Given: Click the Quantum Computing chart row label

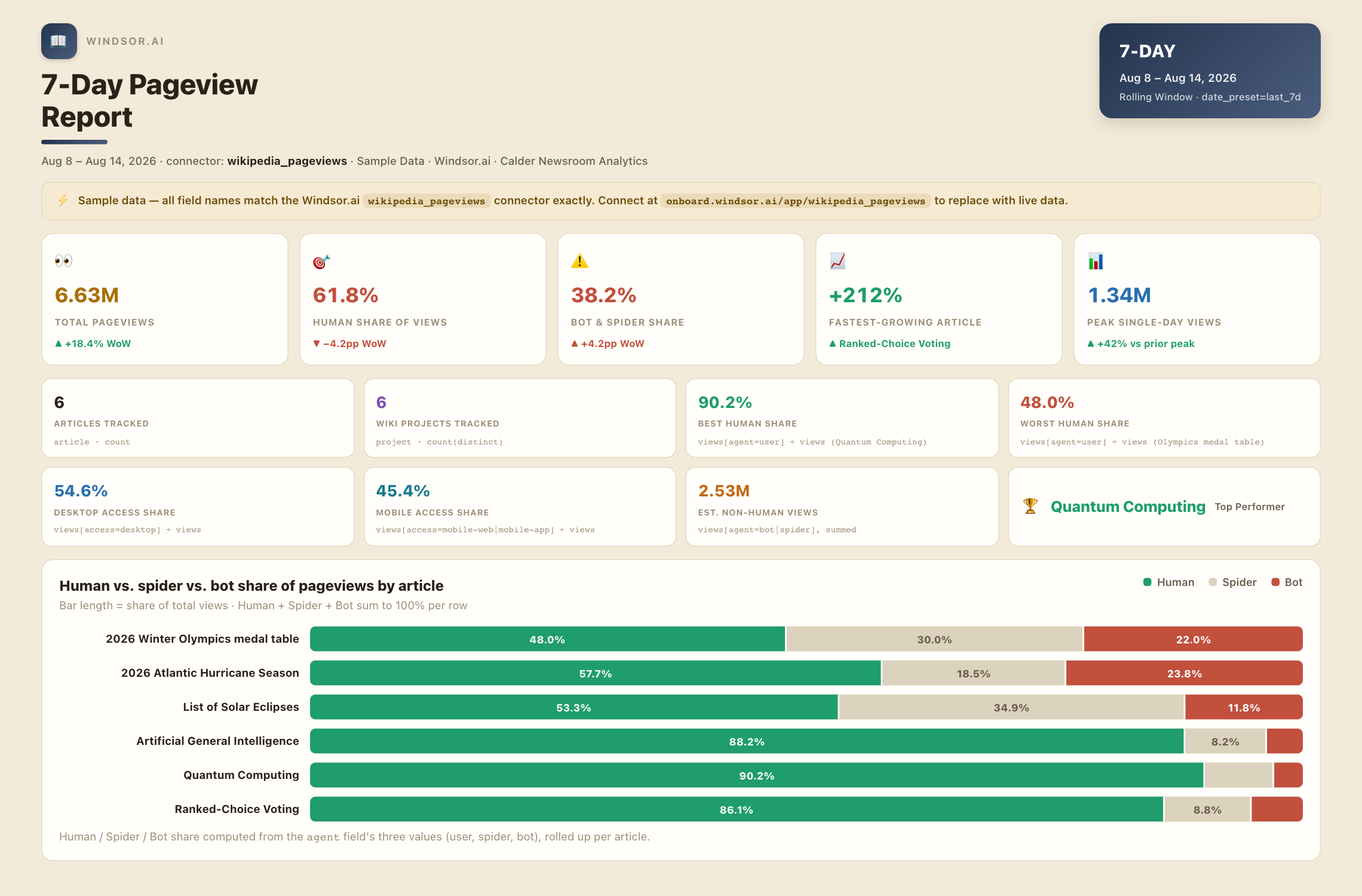Looking at the screenshot, I should click(241, 775).
